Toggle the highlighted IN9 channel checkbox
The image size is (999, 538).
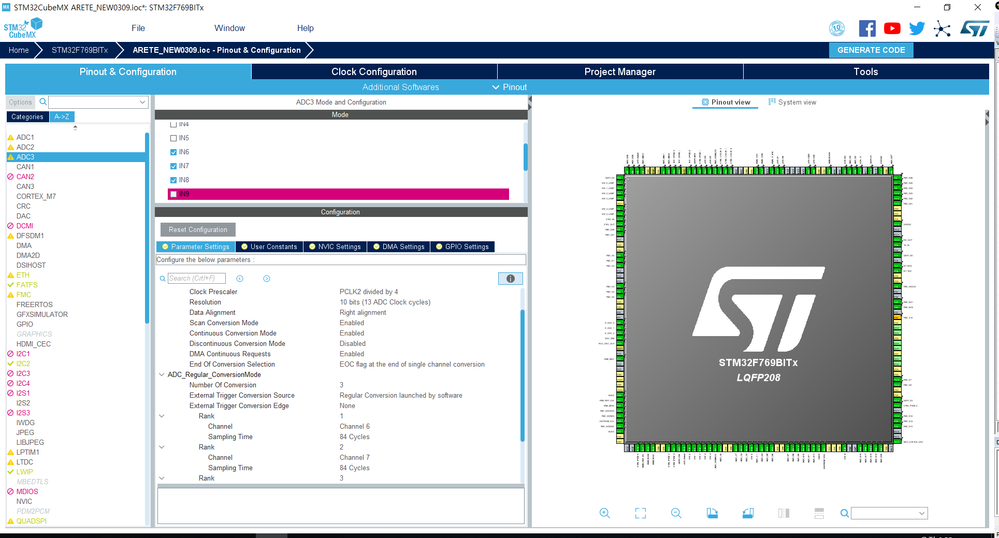tap(173, 194)
